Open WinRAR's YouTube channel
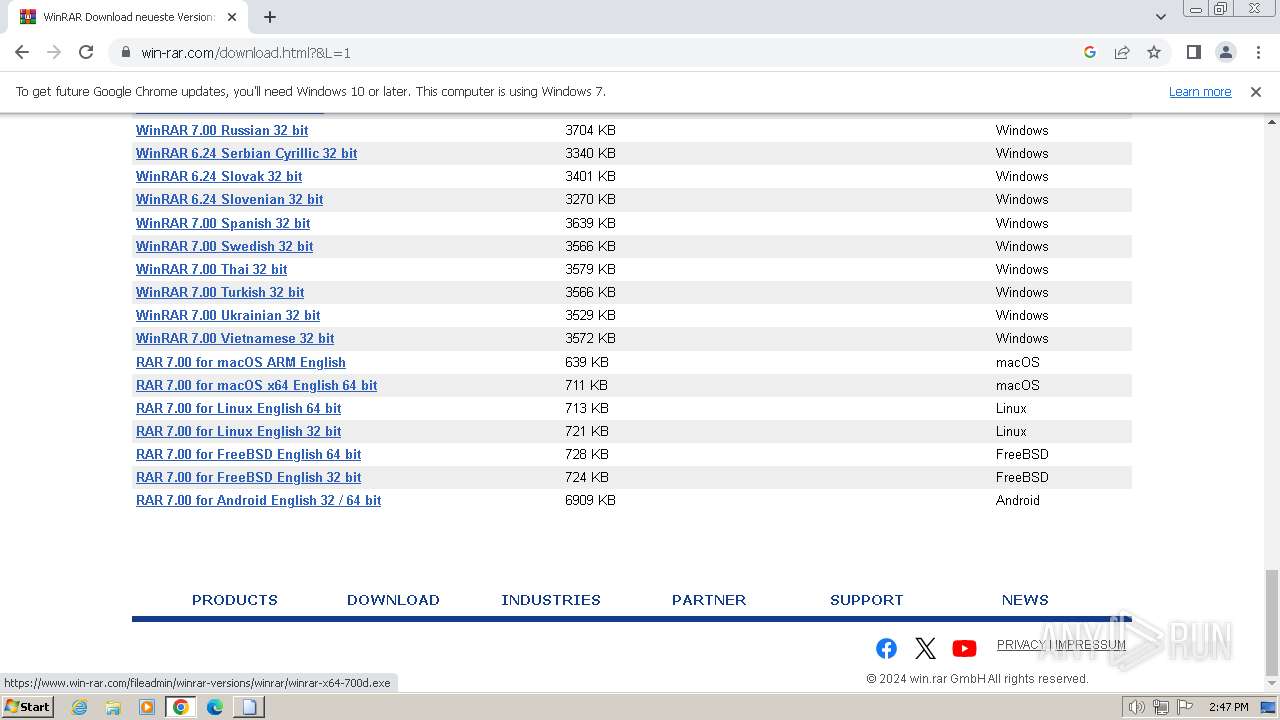The image size is (1280, 720). pyautogui.click(x=964, y=648)
